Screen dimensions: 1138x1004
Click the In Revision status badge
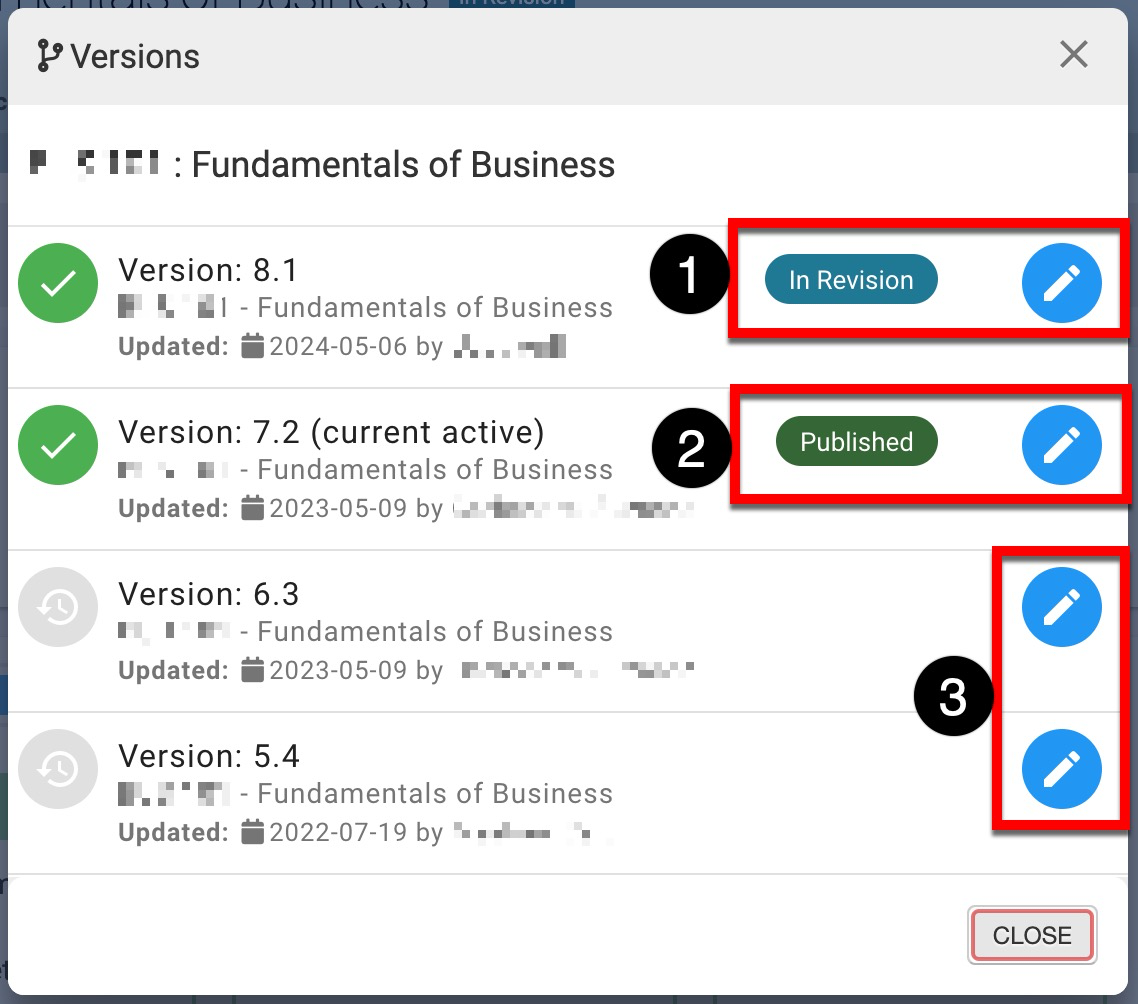851,280
